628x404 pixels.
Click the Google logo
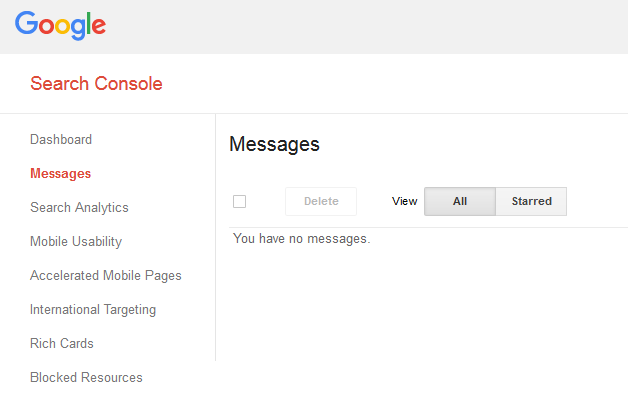point(60,25)
